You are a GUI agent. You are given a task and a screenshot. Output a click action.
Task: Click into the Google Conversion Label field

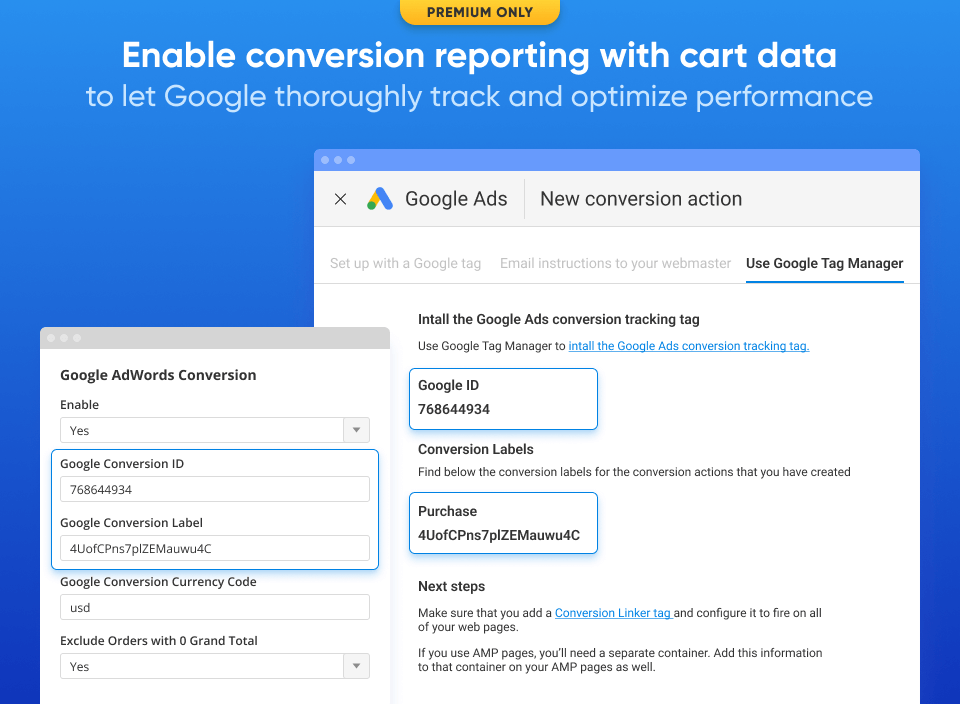click(214, 549)
